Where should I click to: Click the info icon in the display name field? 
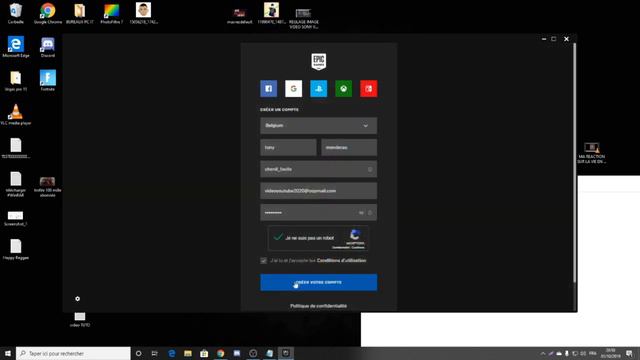pos(370,169)
